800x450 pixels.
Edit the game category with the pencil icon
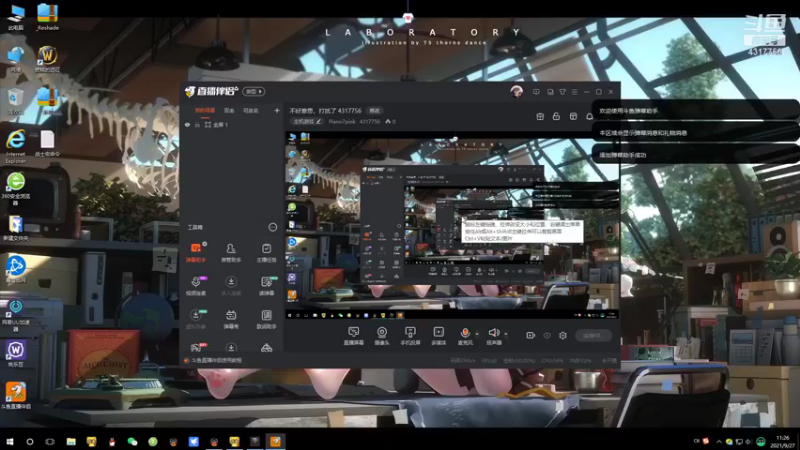318,121
